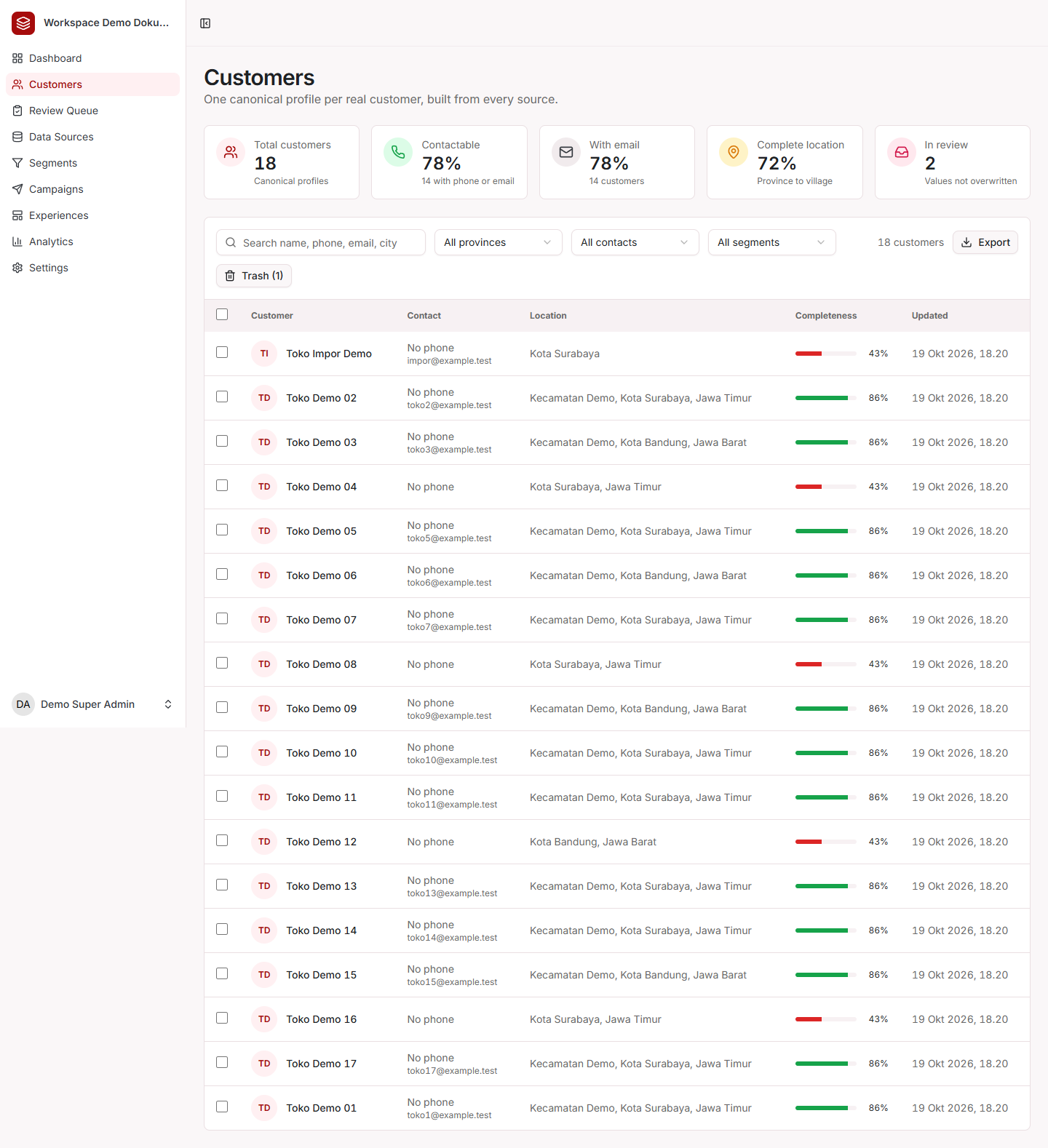The height and width of the screenshot is (1148, 1048).
Task: Navigate to Data Sources
Action: [x=92, y=137]
